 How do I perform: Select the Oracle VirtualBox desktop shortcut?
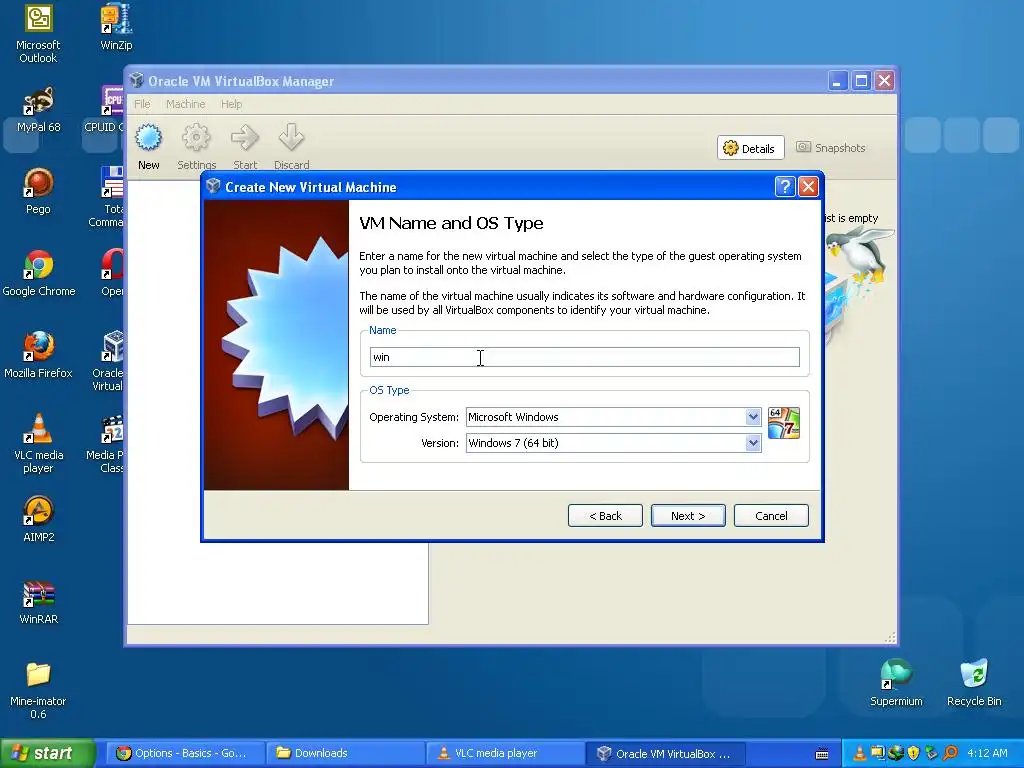point(108,360)
